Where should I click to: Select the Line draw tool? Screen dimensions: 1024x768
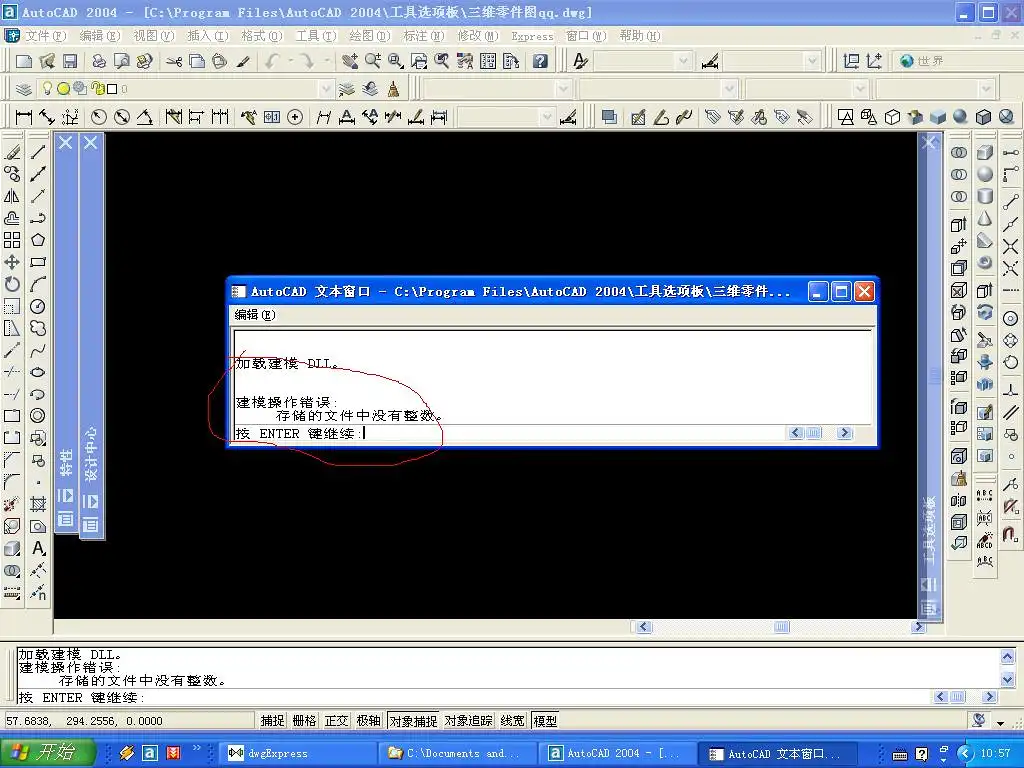point(38,152)
